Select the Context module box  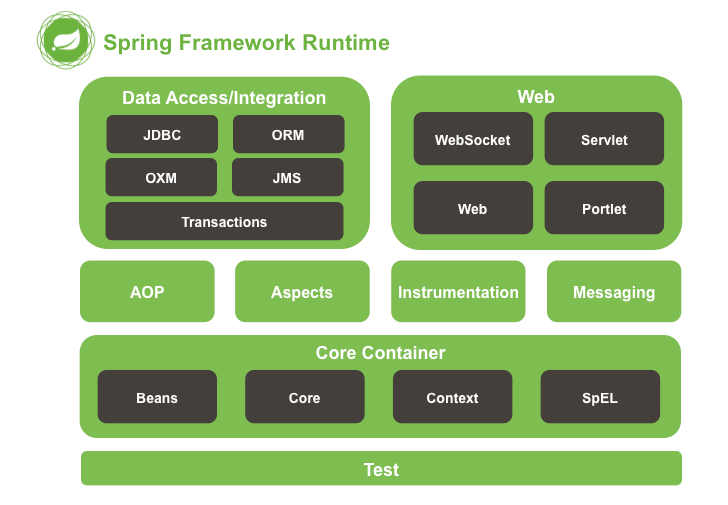tap(452, 397)
